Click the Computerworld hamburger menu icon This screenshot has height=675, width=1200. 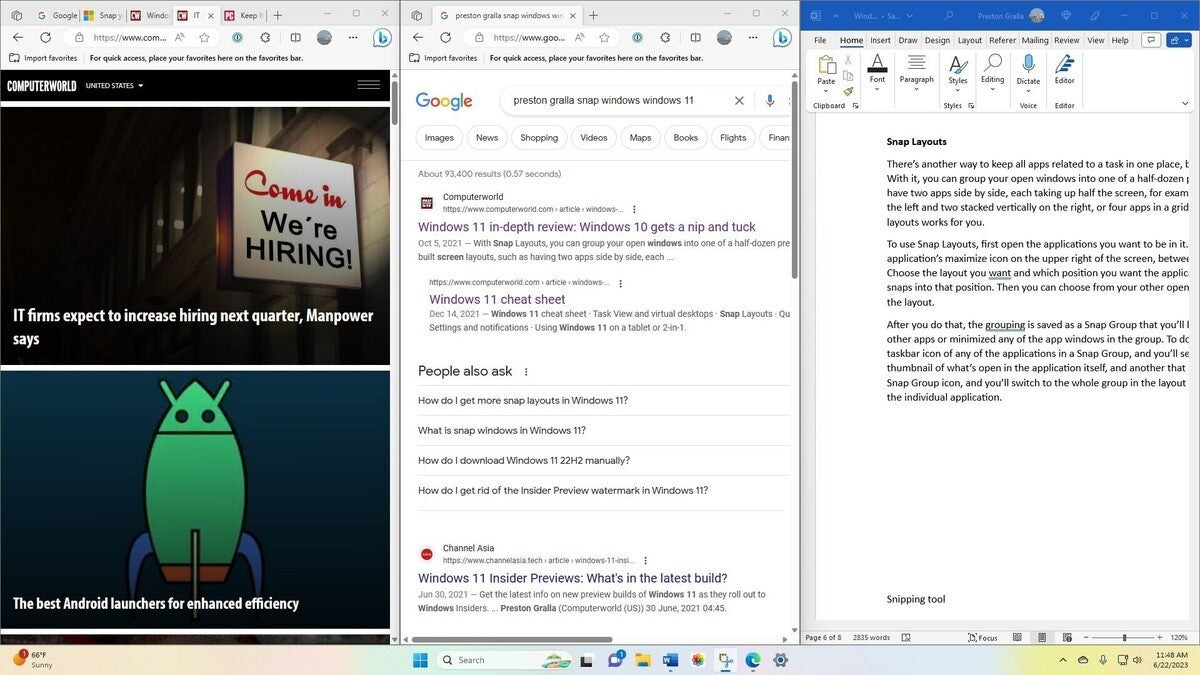pyautogui.click(x=368, y=85)
